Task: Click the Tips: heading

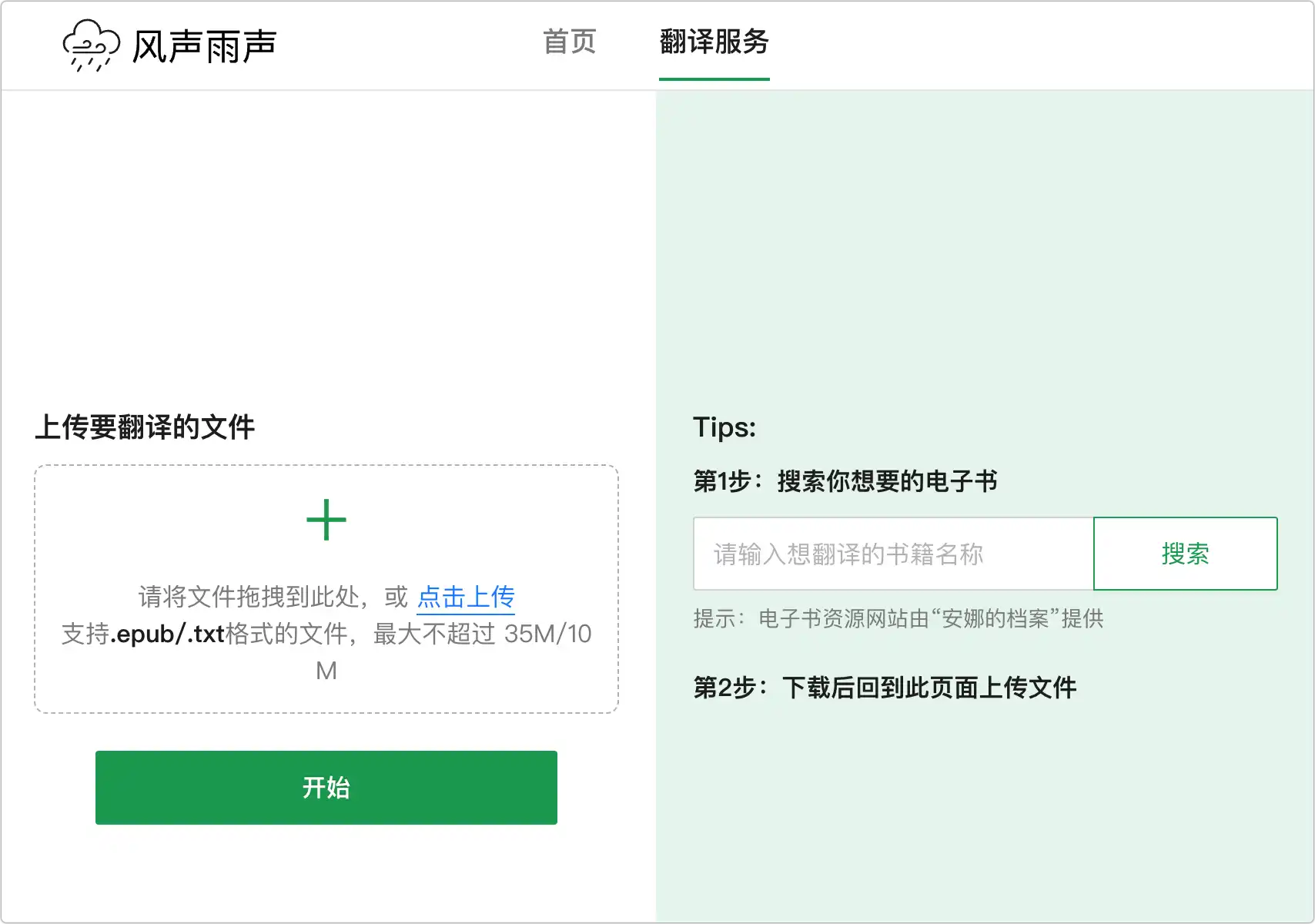Action: pos(724,427)
